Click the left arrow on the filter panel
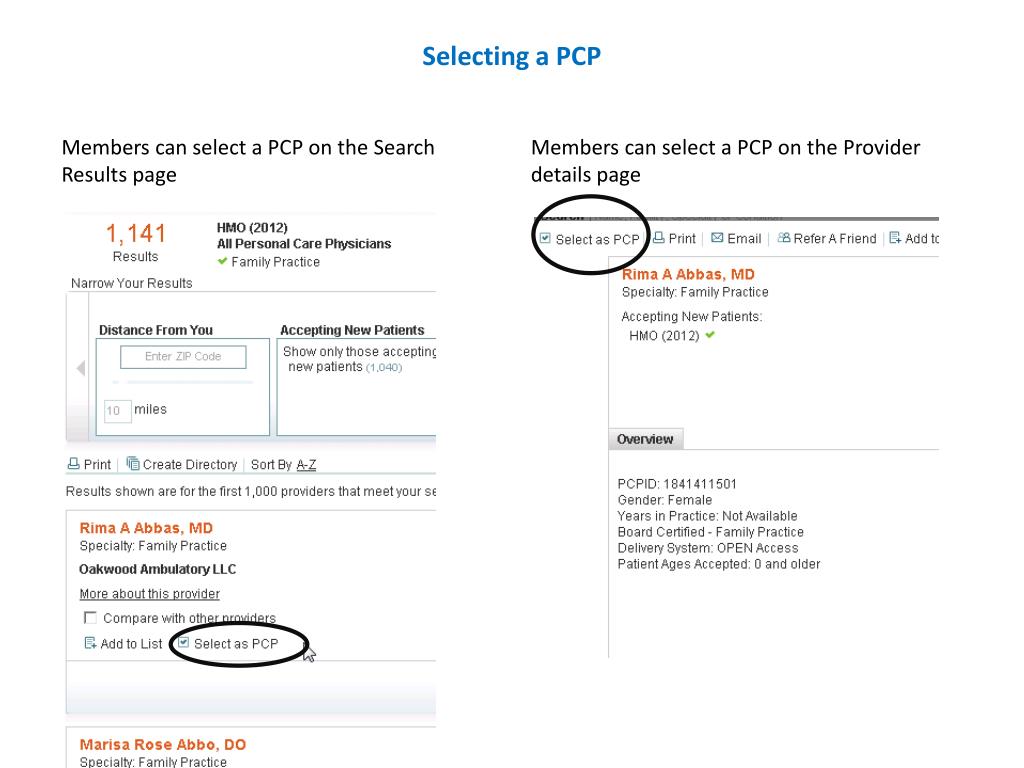The height and width of the screenshot is (768, 1024). [x=81, y=368]
